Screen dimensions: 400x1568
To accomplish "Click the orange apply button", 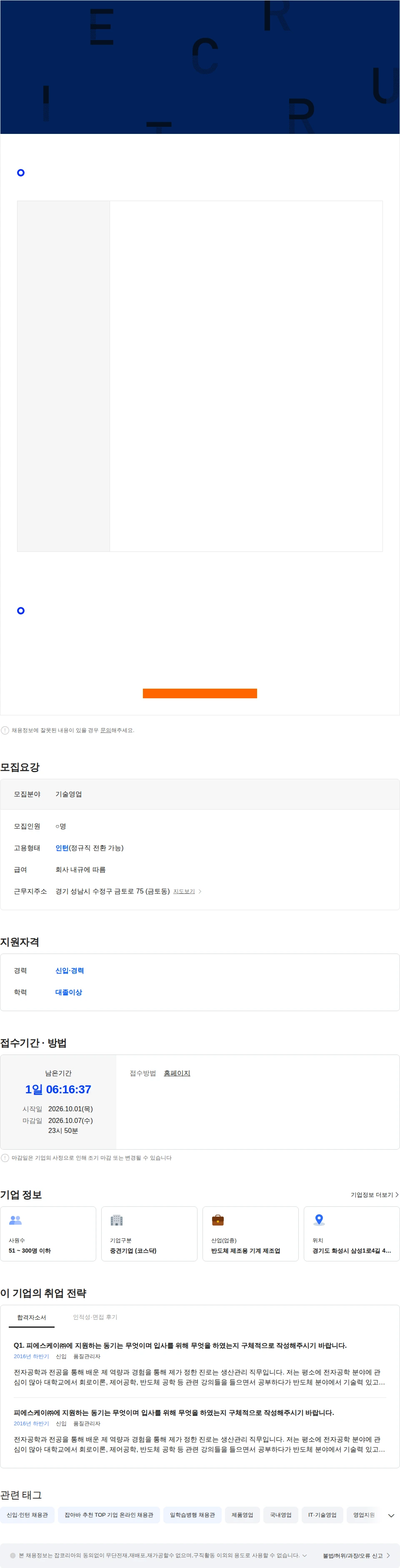I will (200, 693).
